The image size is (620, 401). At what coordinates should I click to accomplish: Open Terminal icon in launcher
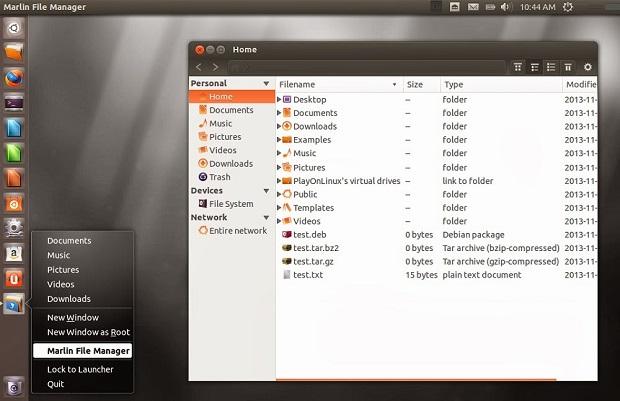14,103
